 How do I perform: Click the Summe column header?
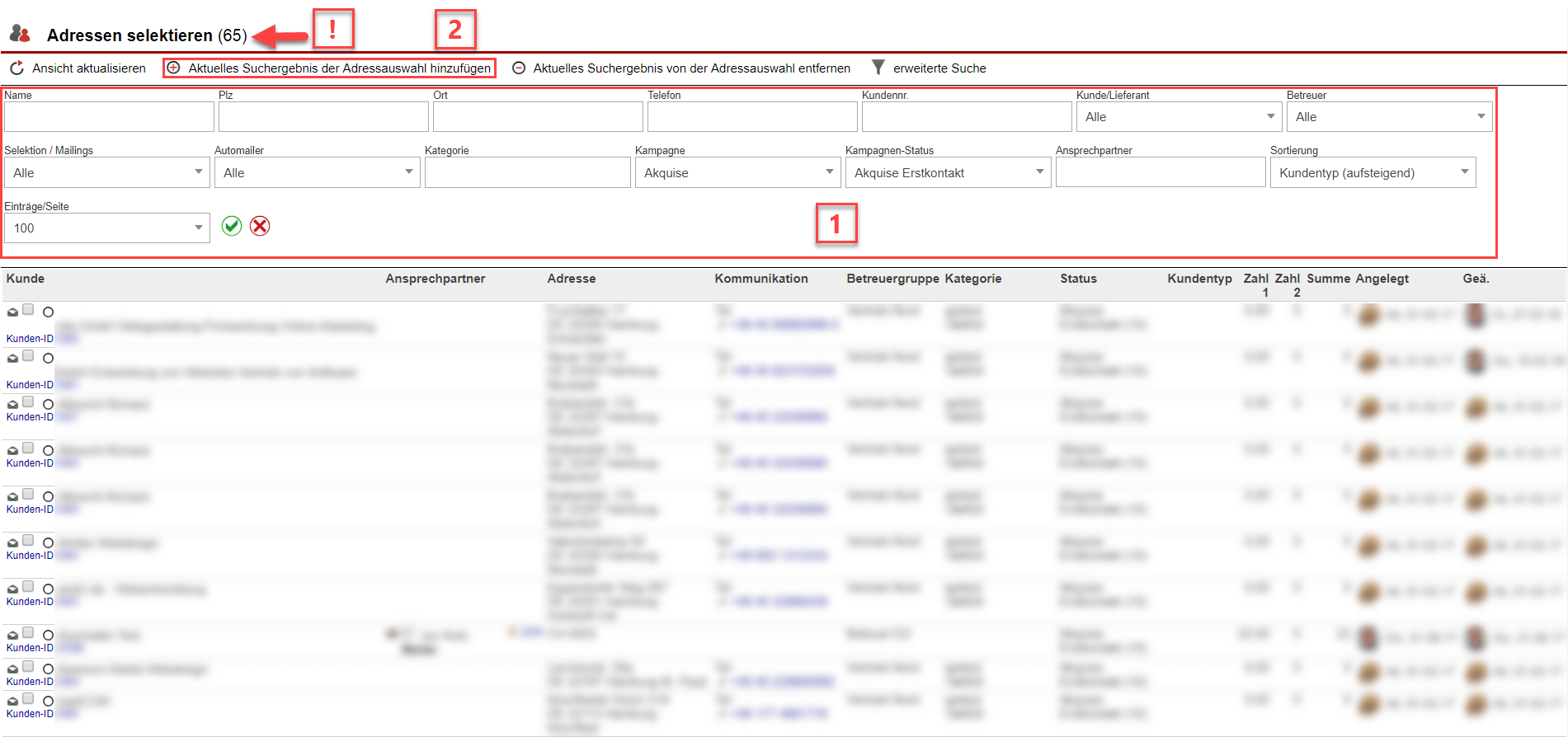coord(1329,279)
